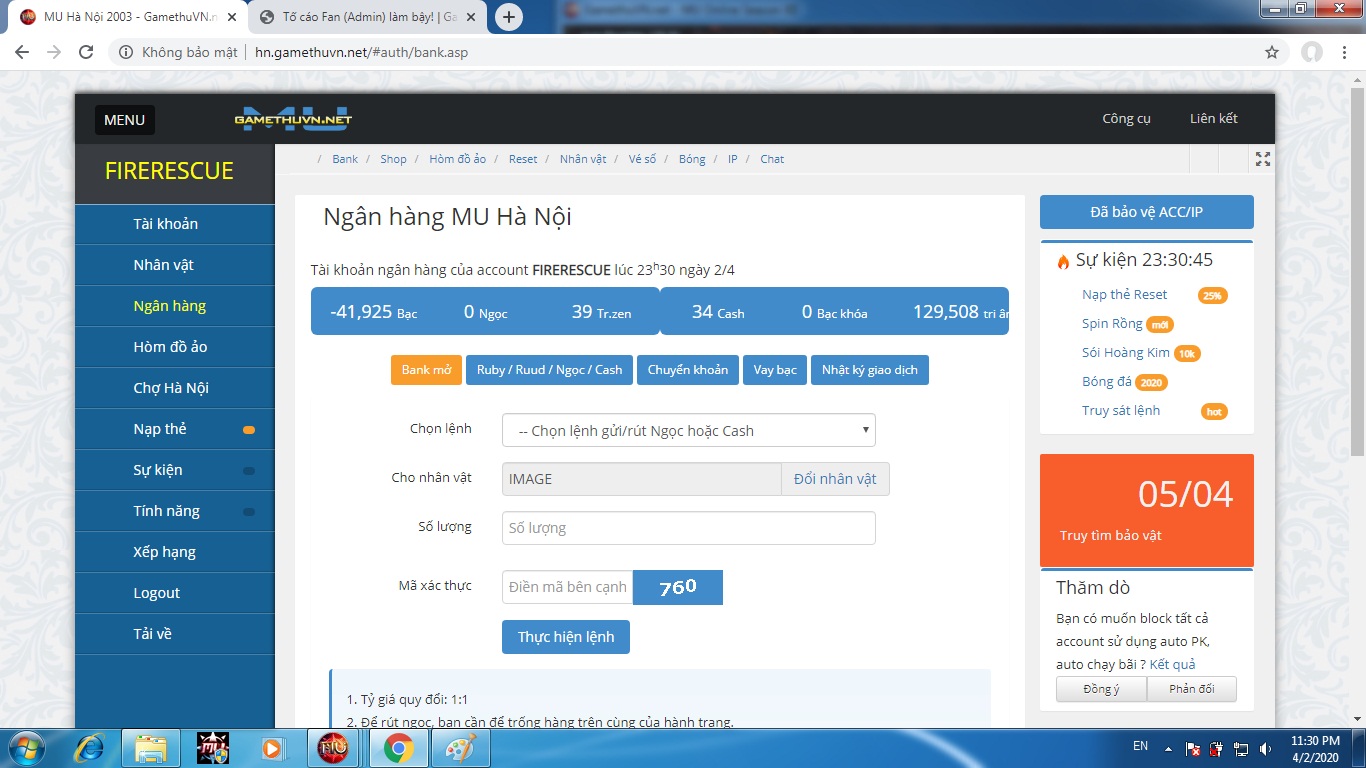
Task: Open the MENU toggle in header
Action: click(124, 120)
